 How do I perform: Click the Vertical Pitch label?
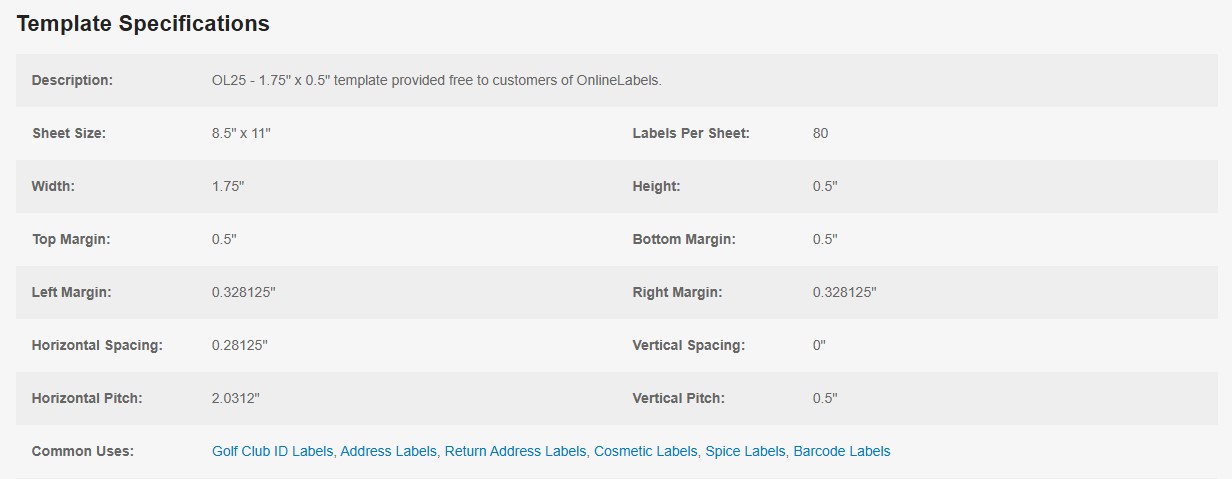(679, 398)
